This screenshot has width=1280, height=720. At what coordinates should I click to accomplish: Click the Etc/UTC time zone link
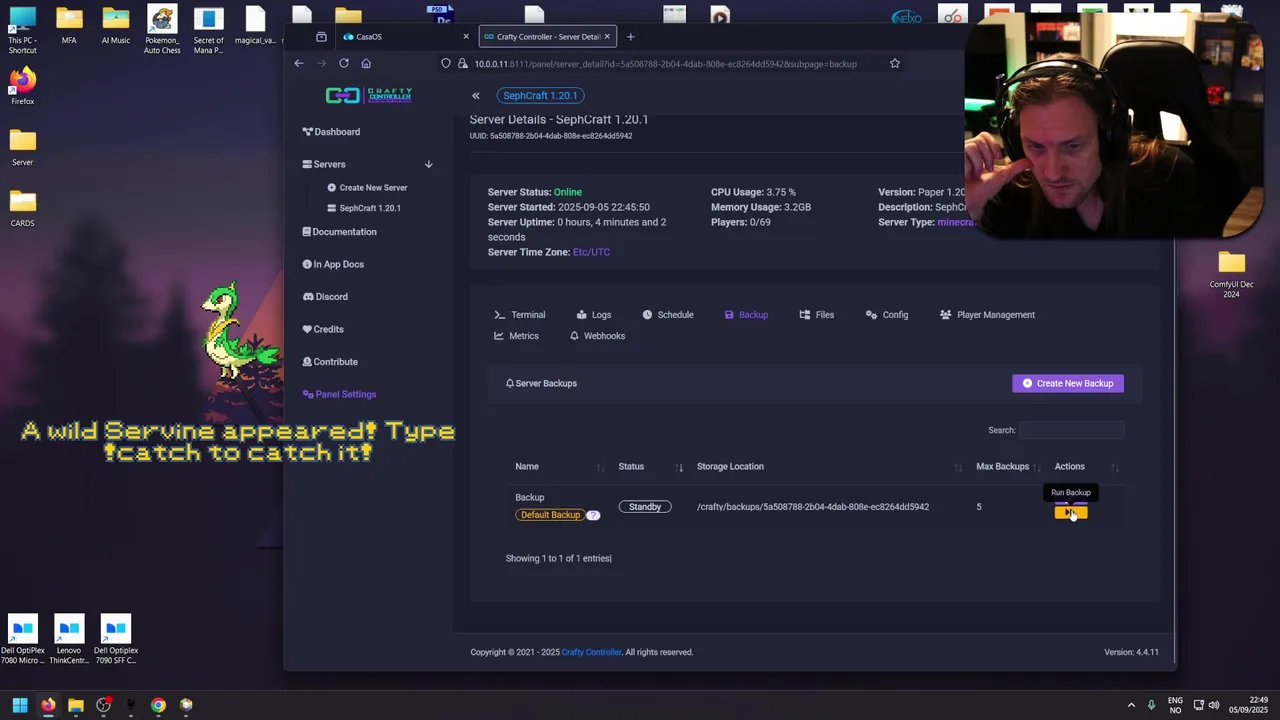click(591, 252)
